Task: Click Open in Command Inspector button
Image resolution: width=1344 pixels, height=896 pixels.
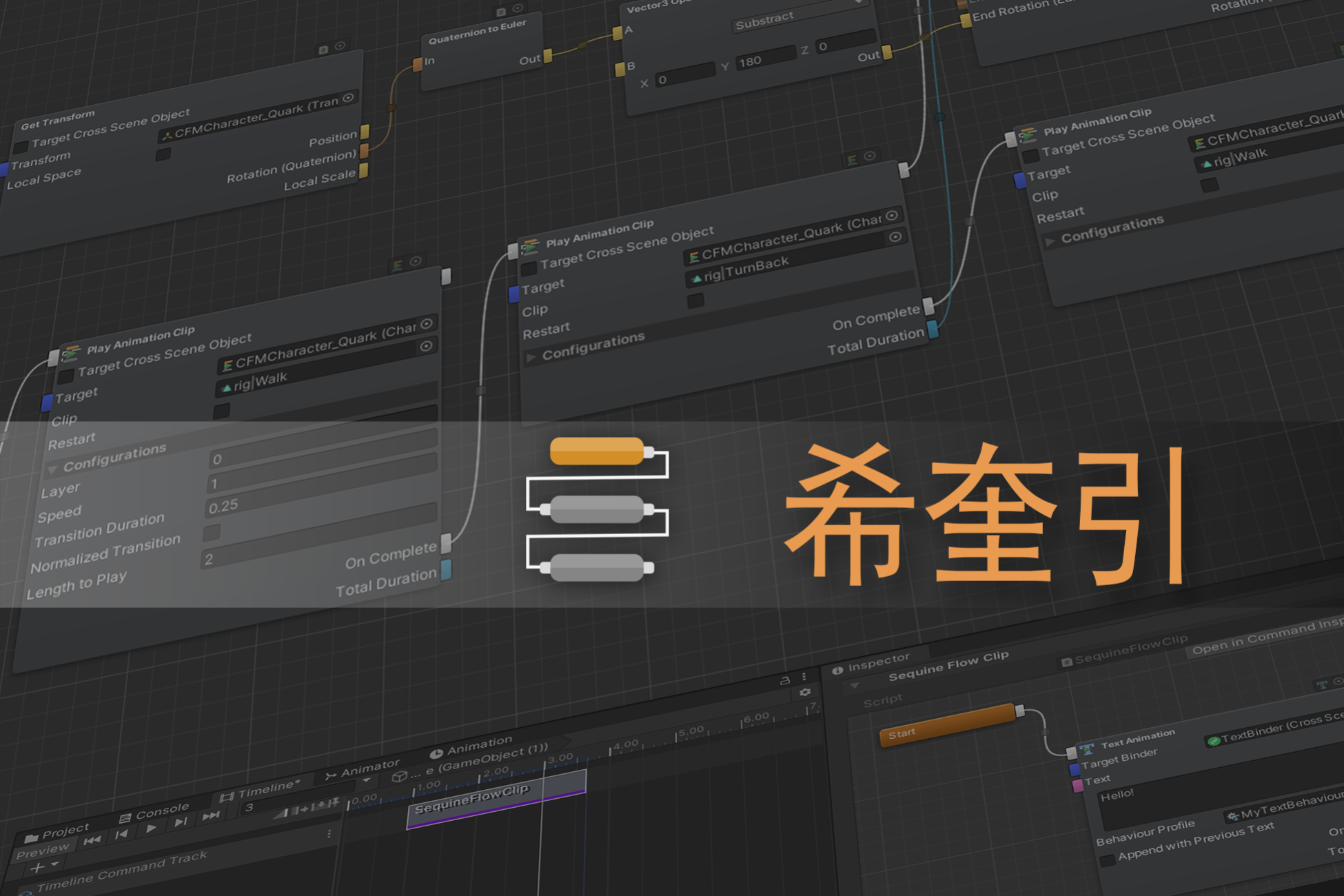Action: (x=1265, y=636)
